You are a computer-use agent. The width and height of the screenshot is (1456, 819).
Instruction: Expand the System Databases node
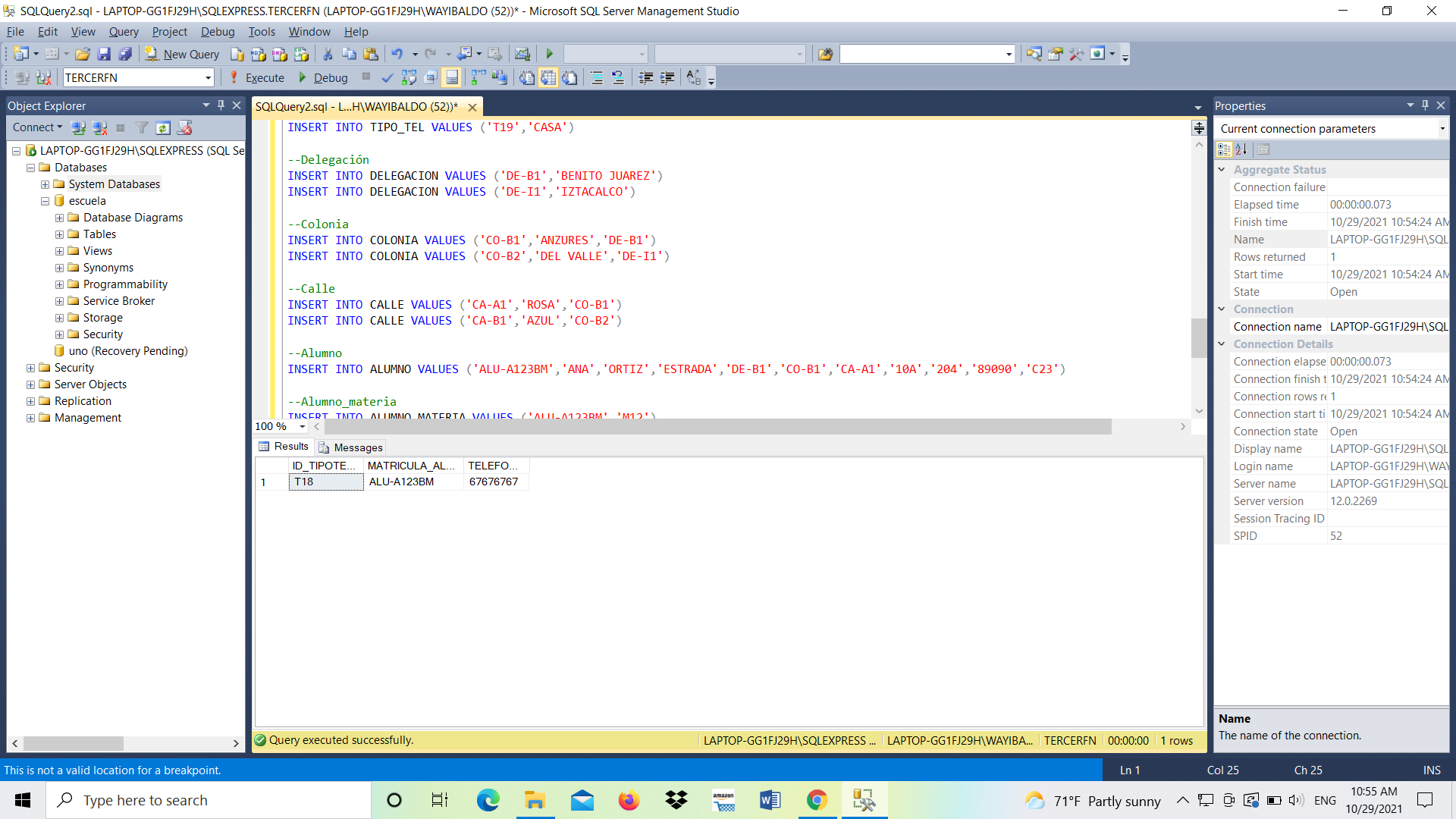coord(45,184)
